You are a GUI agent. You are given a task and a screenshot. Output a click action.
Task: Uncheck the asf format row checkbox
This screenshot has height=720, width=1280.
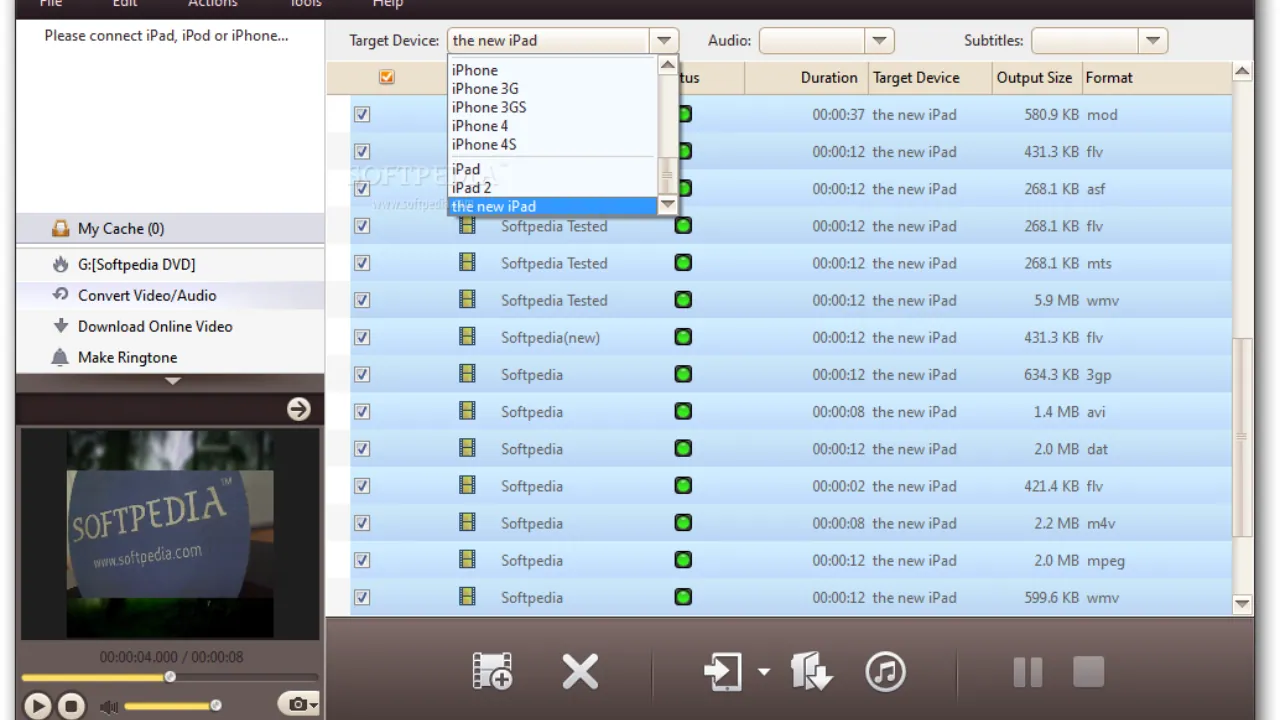(362, 189)
